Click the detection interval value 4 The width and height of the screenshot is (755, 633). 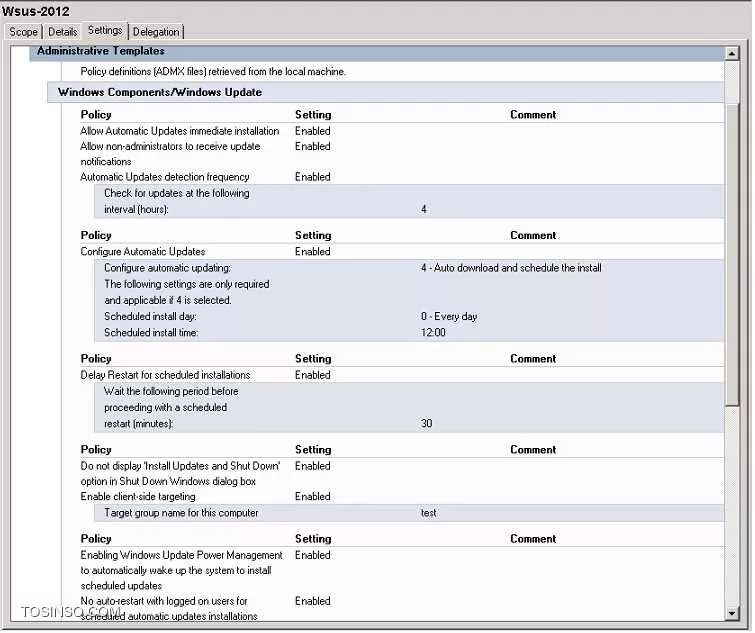424,209
